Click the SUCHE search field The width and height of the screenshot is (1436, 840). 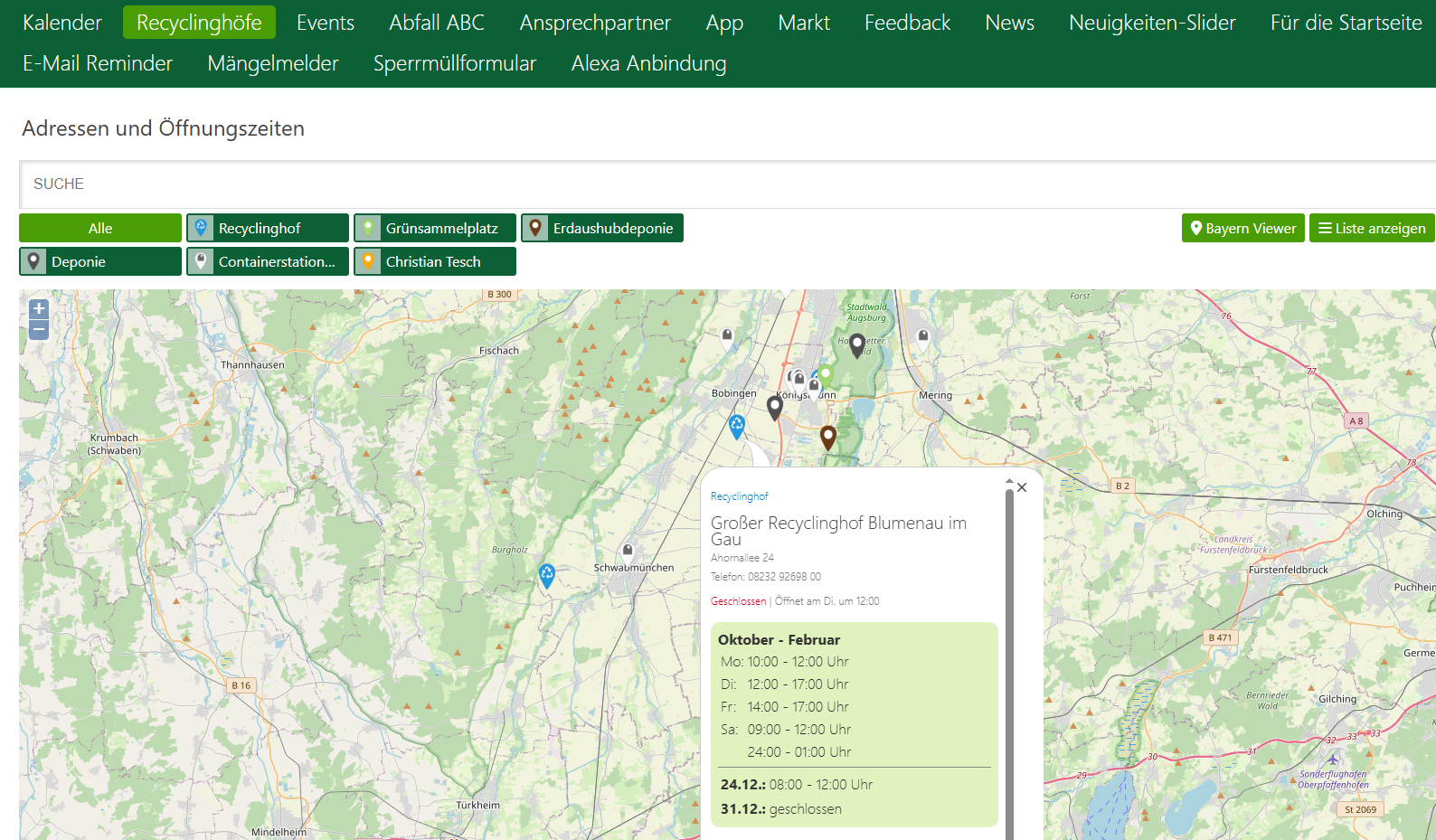(723, 184)
